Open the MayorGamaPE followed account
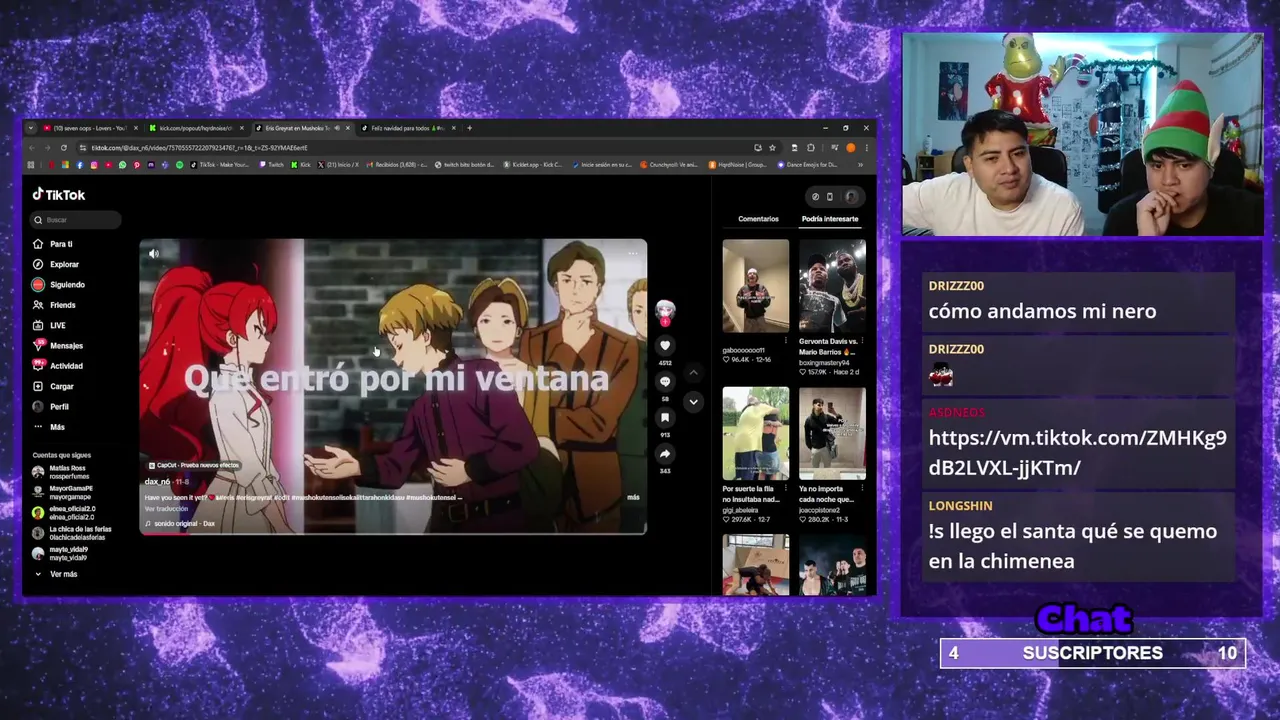 pyautogui.click(x=62, y=492)
